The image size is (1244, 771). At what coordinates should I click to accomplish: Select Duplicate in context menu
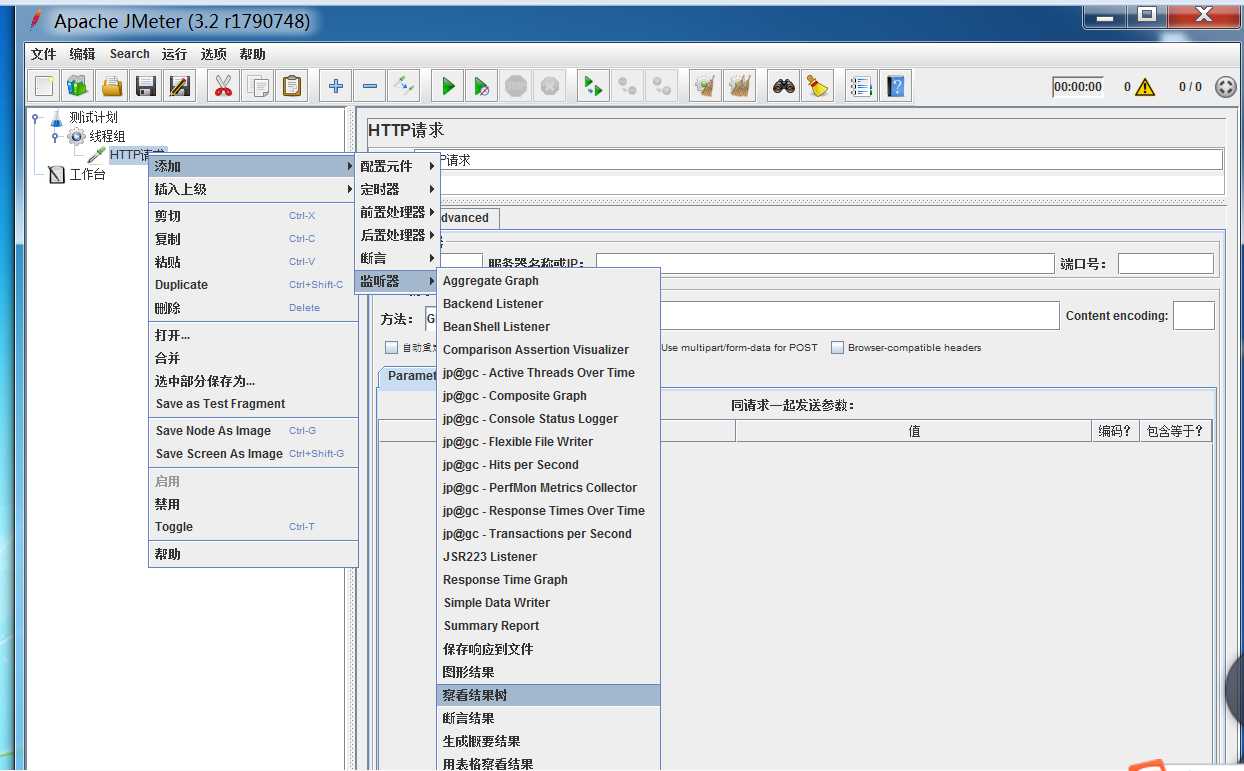click(253, 285)
